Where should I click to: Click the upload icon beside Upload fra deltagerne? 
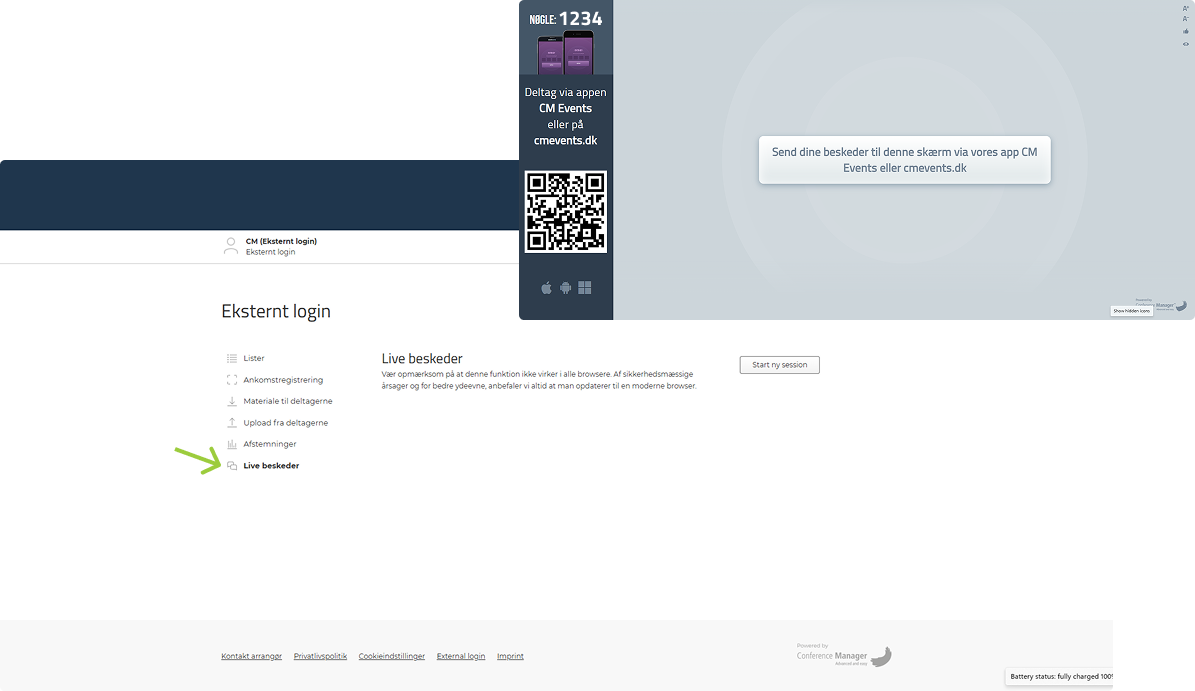coord(232,422)
